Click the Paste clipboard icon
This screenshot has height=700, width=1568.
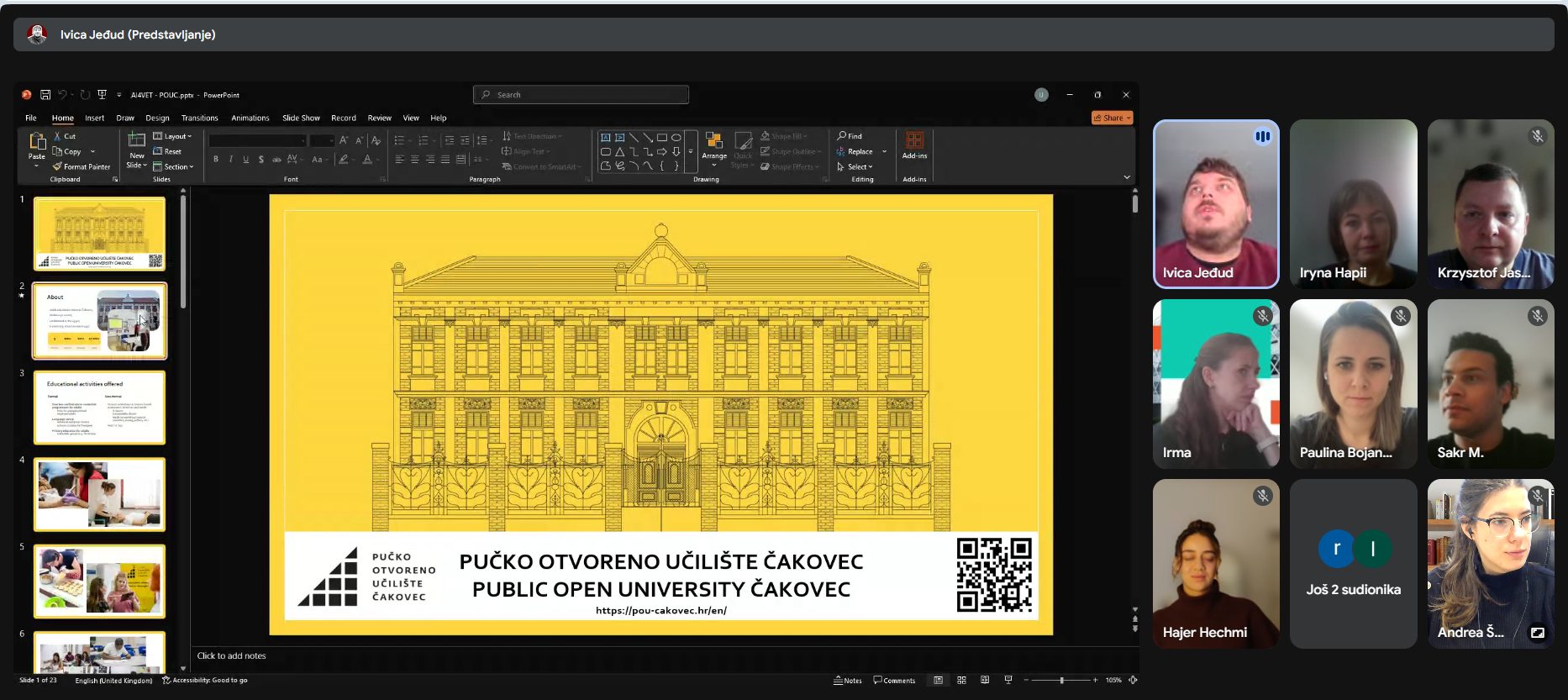tap(37, 143)
